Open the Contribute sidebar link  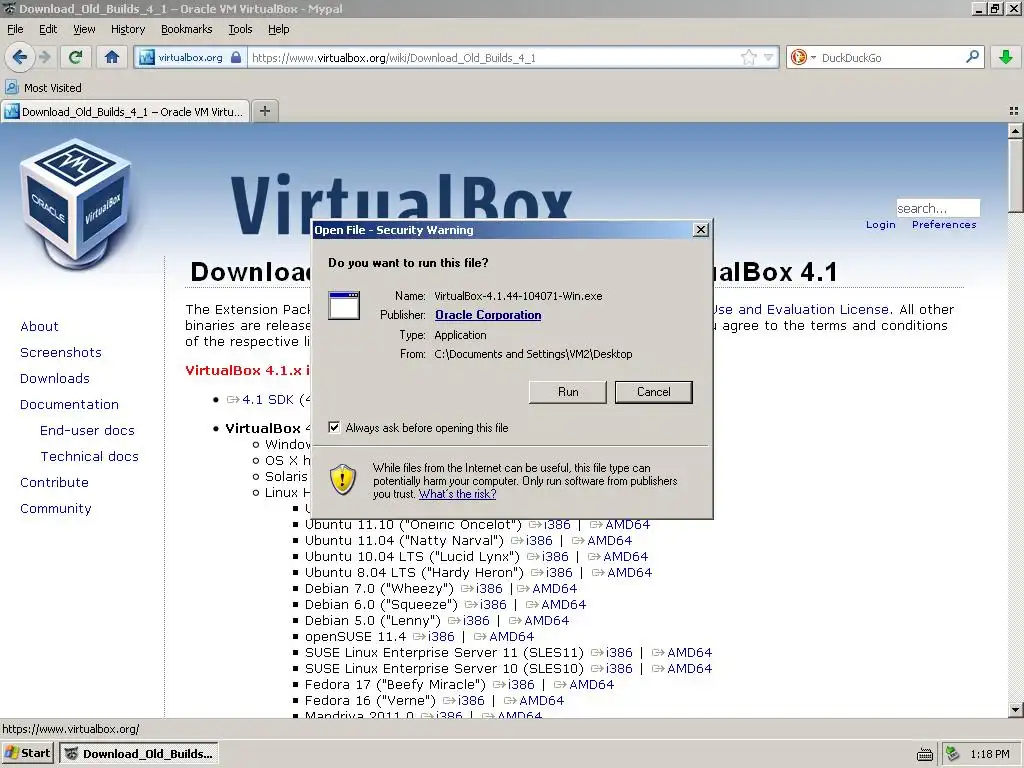coord(54,483)
